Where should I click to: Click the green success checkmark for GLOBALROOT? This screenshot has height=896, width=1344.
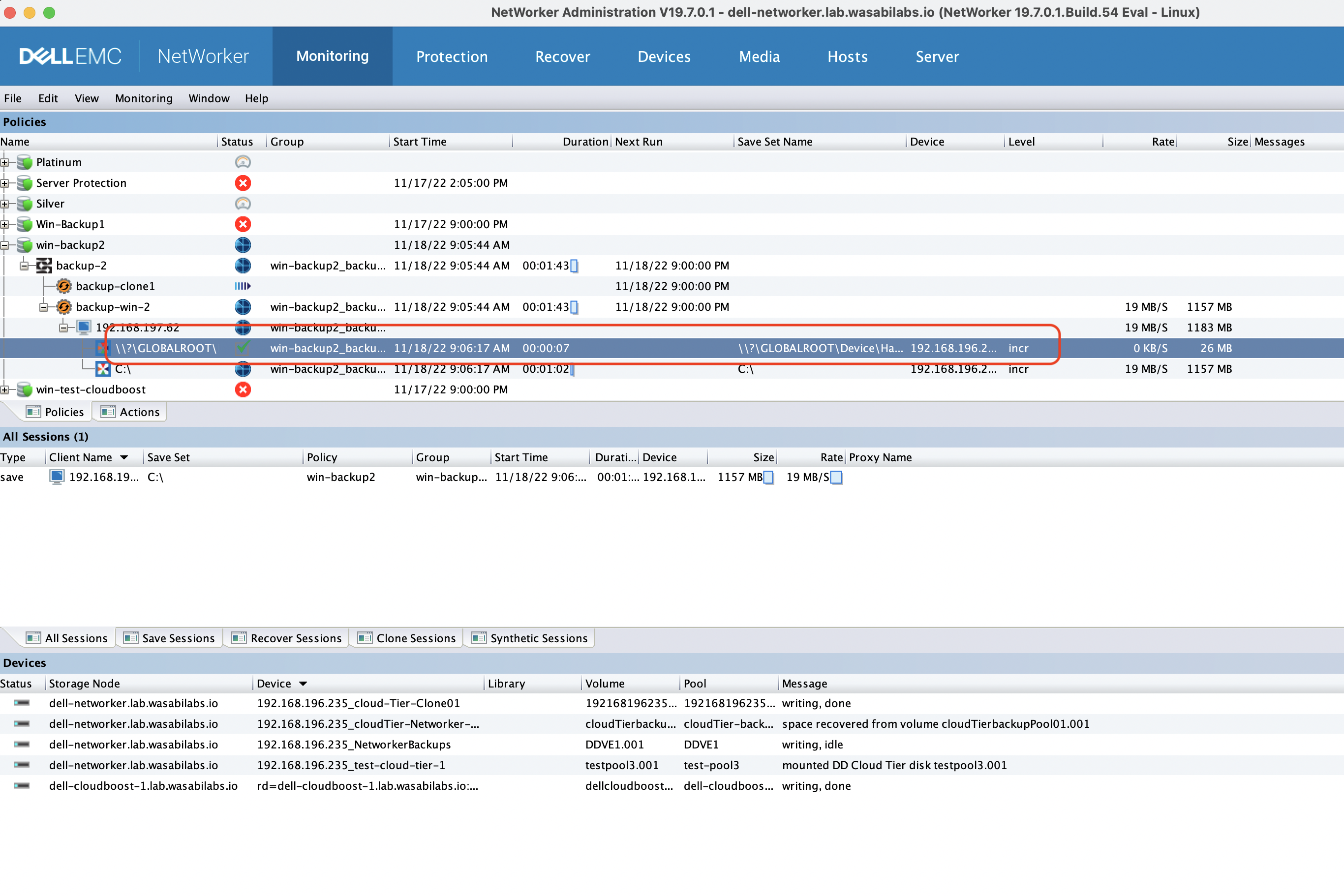(x=243, y=347)
